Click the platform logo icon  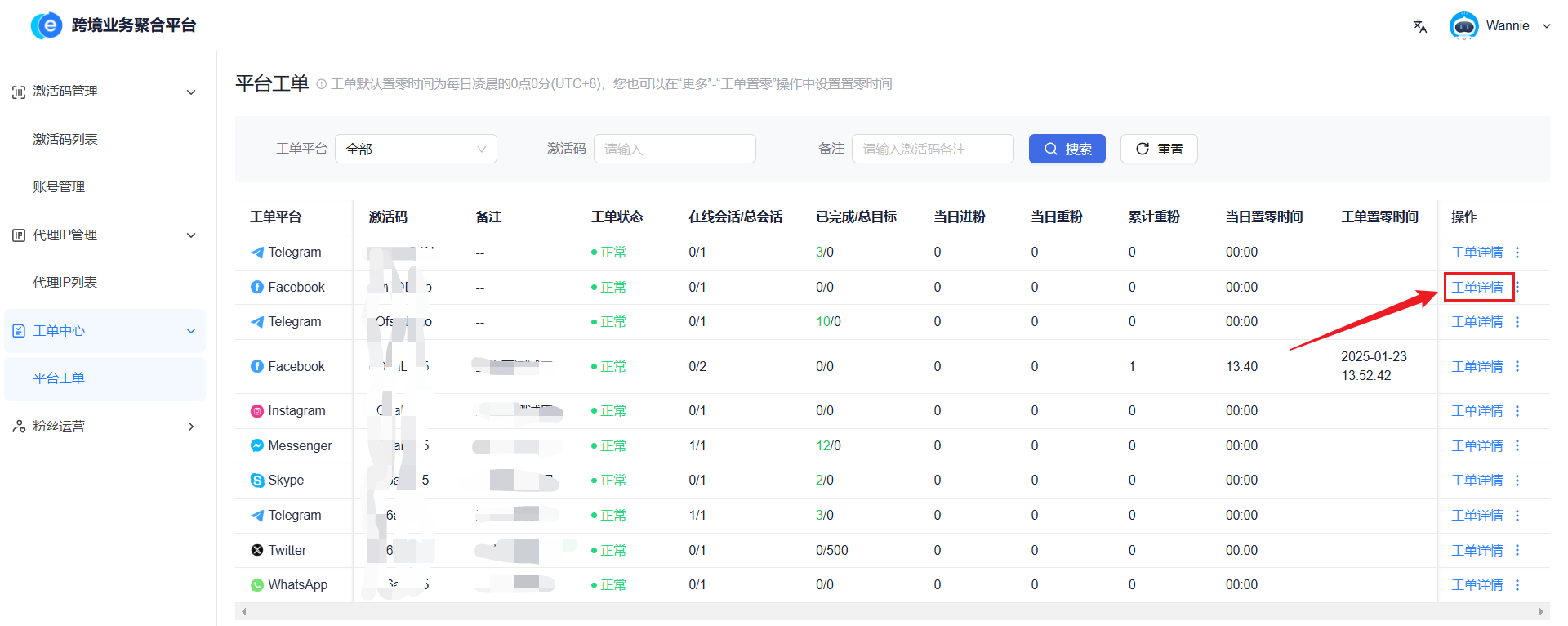coord(47,25)
